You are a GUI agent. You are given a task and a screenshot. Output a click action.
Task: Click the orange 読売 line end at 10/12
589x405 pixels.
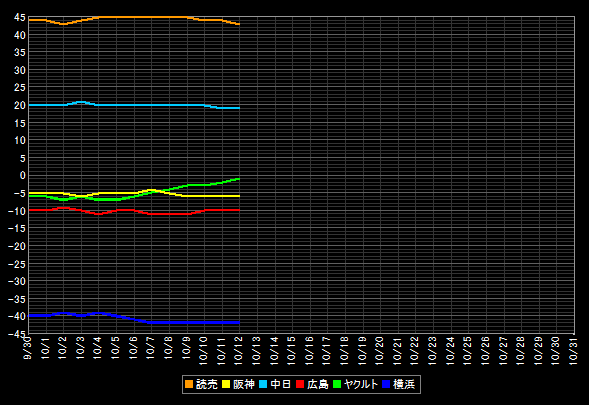[239, 24]
